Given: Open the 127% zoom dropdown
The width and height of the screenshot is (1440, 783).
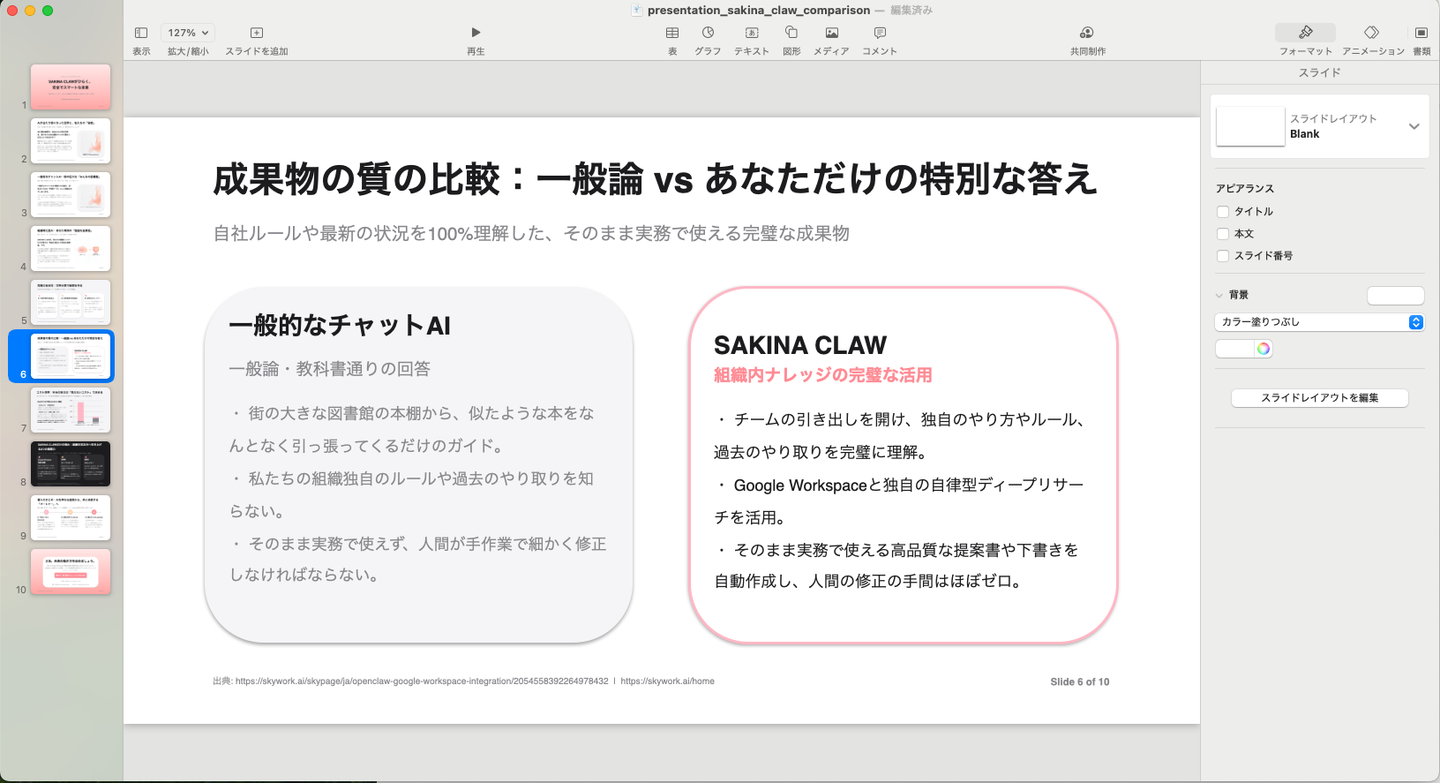Looking at the screenshot, I should tap(187, 33).
